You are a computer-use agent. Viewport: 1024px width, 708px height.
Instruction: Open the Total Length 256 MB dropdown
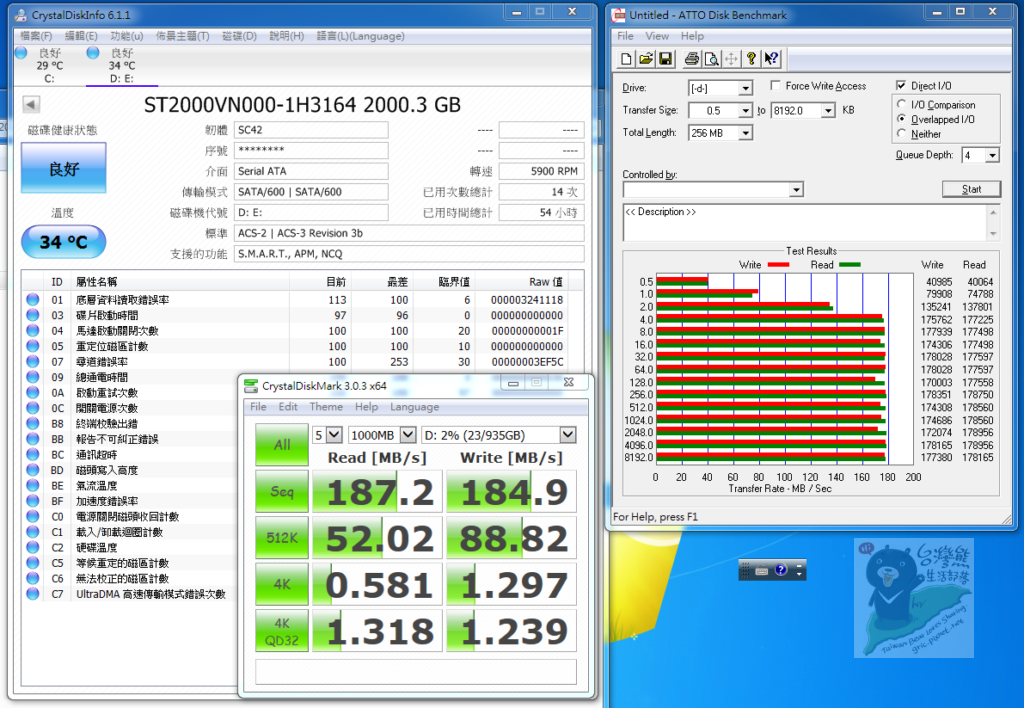(x=745, y=133)
